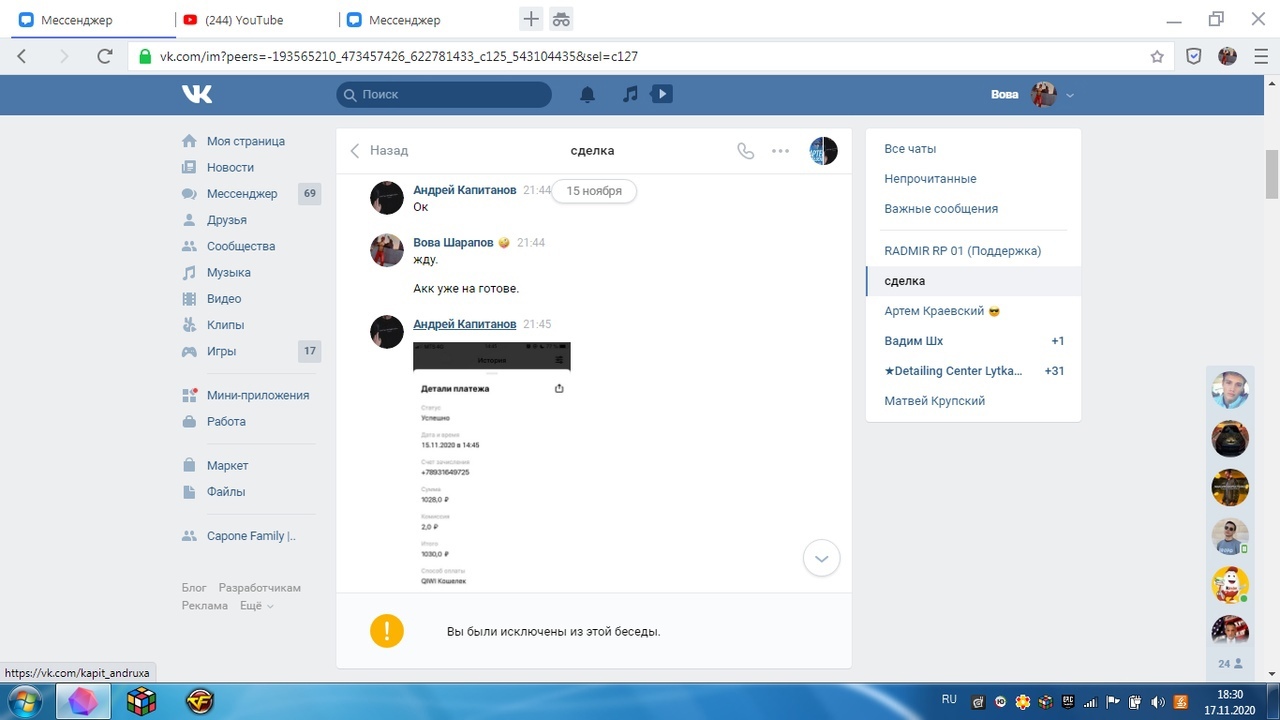Image resolution: width=1280 pixels, height=720 pixels.
Task: Open the music player note icon
Action: (630, 94)
